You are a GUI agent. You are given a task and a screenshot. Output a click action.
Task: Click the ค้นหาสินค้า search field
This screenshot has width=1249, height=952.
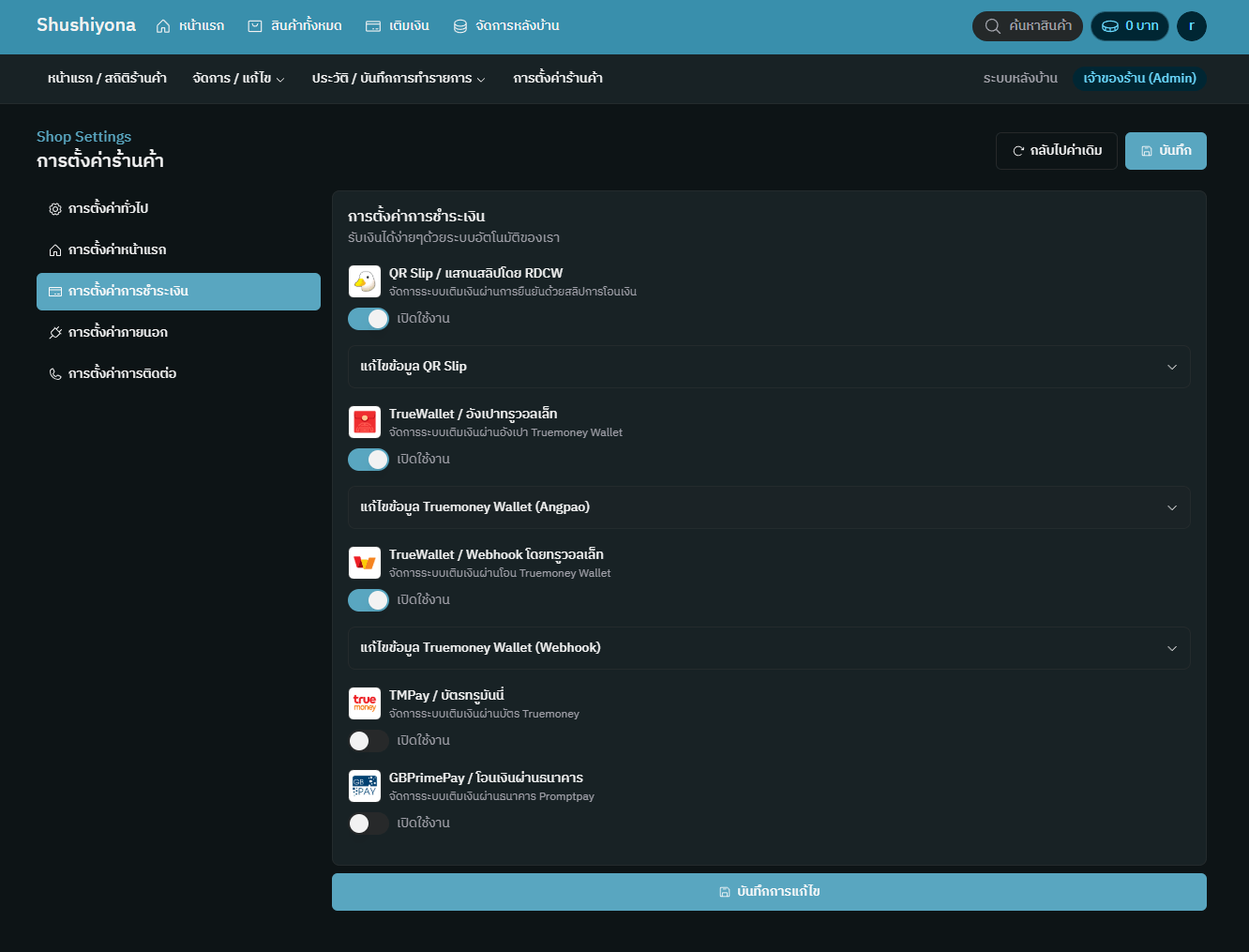1028,26
